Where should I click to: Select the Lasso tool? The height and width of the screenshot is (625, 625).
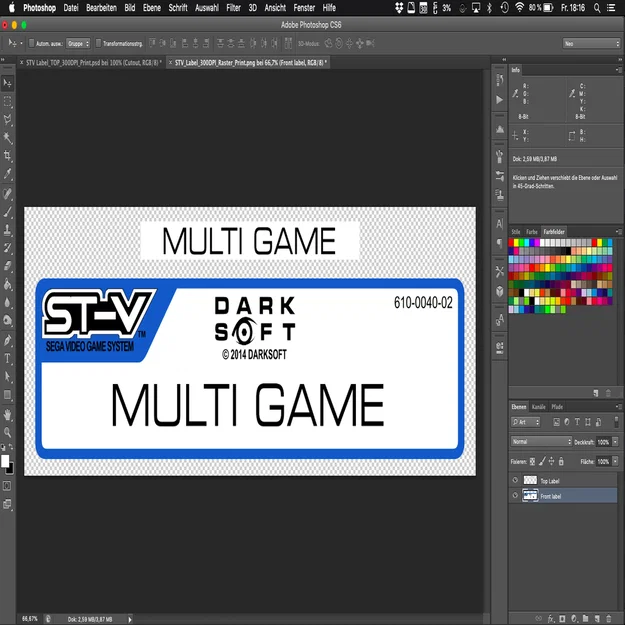(x=8, y=120)
